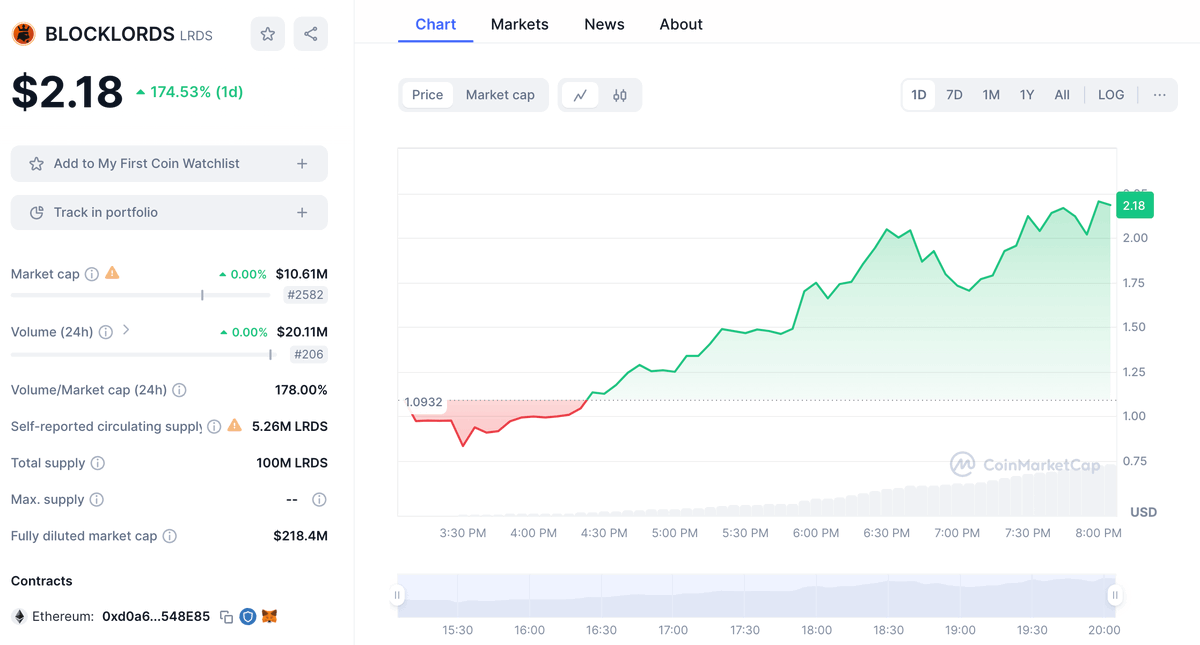Switch to candlestick chart view
Viewport: 1200px width, 645px height.
point(620,95)
